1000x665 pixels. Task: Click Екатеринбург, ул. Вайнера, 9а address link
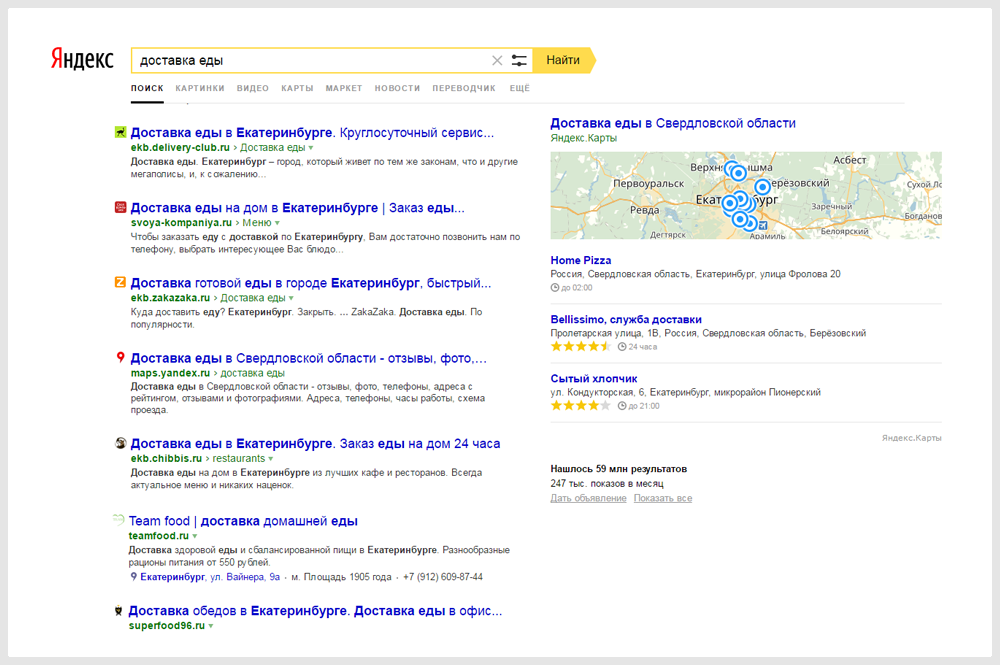210,577
